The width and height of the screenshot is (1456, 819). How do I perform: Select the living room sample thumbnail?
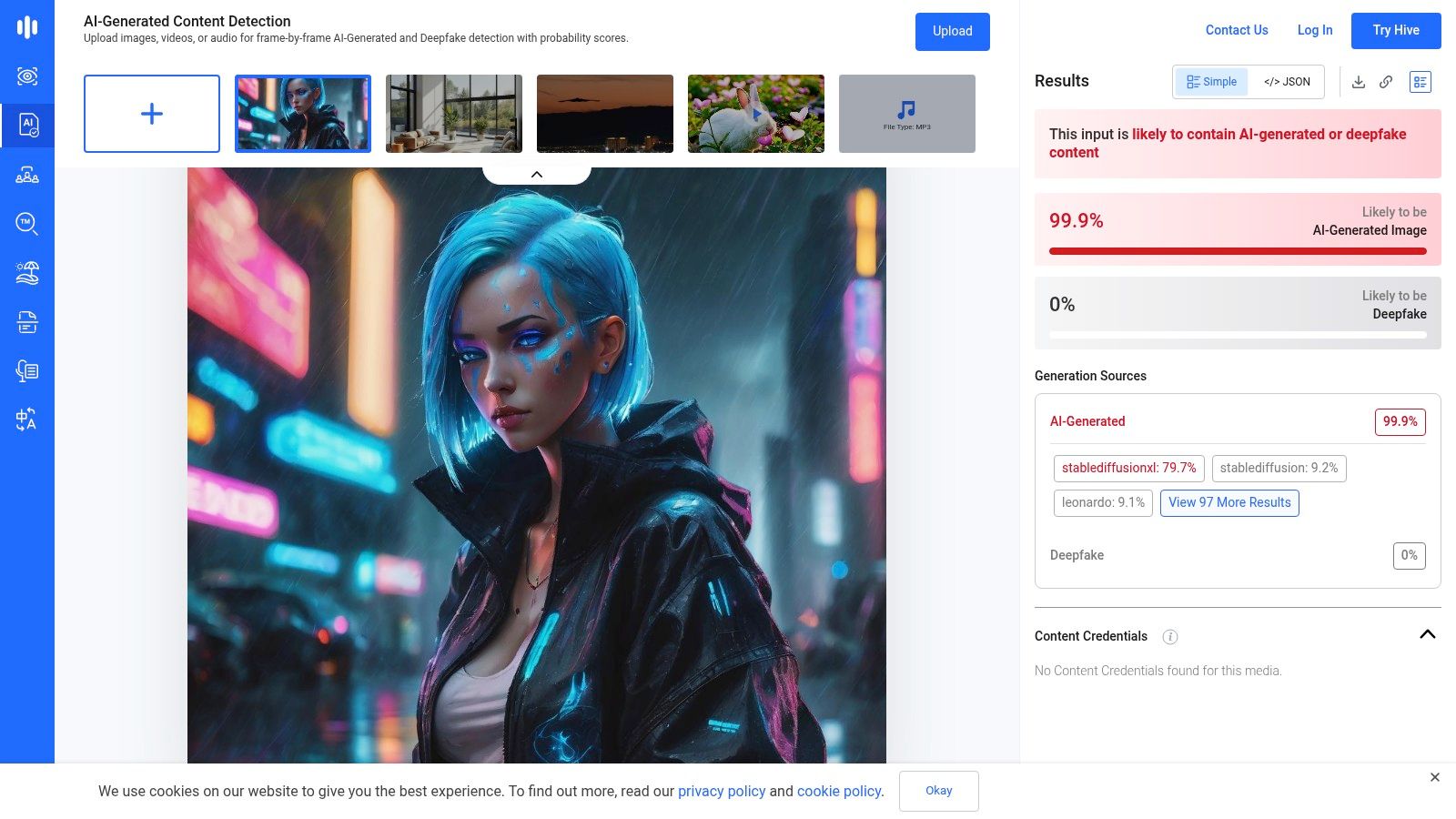pos(454,114)
